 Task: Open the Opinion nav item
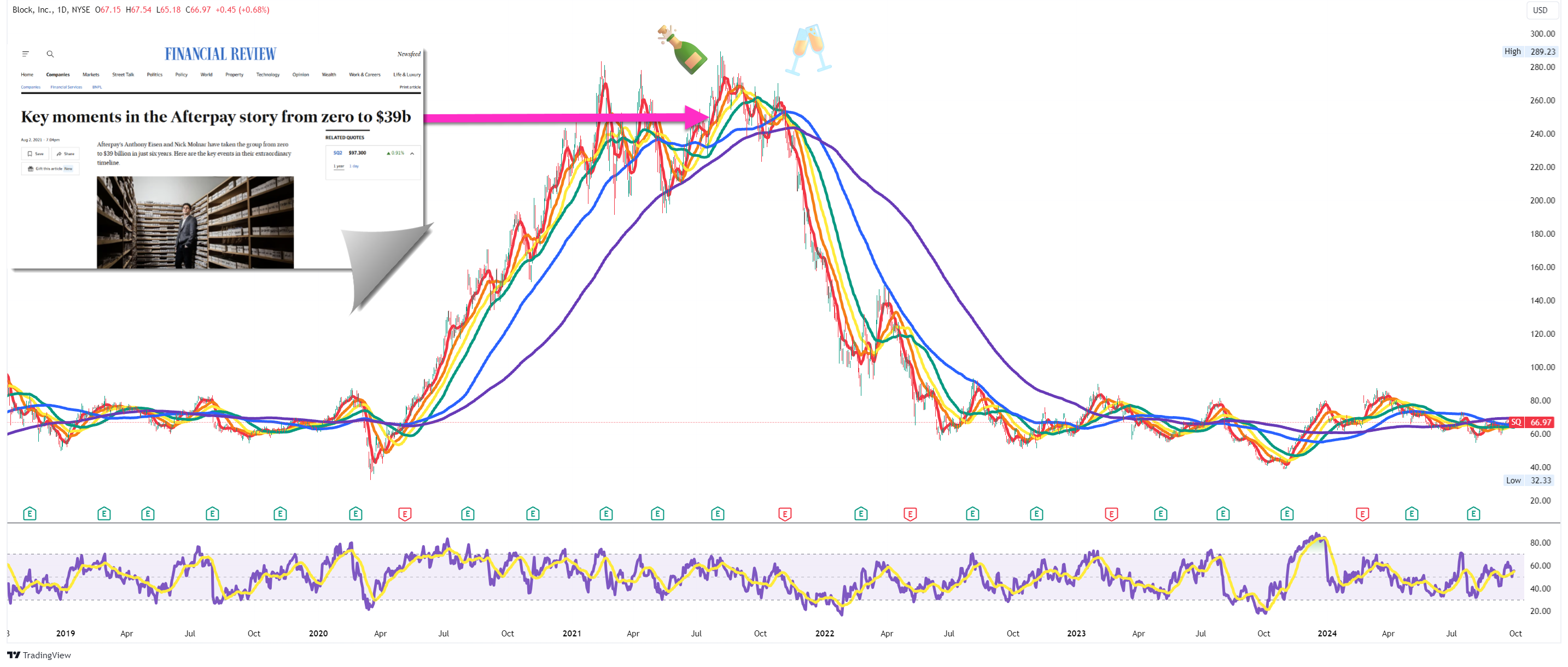(301, 75)
